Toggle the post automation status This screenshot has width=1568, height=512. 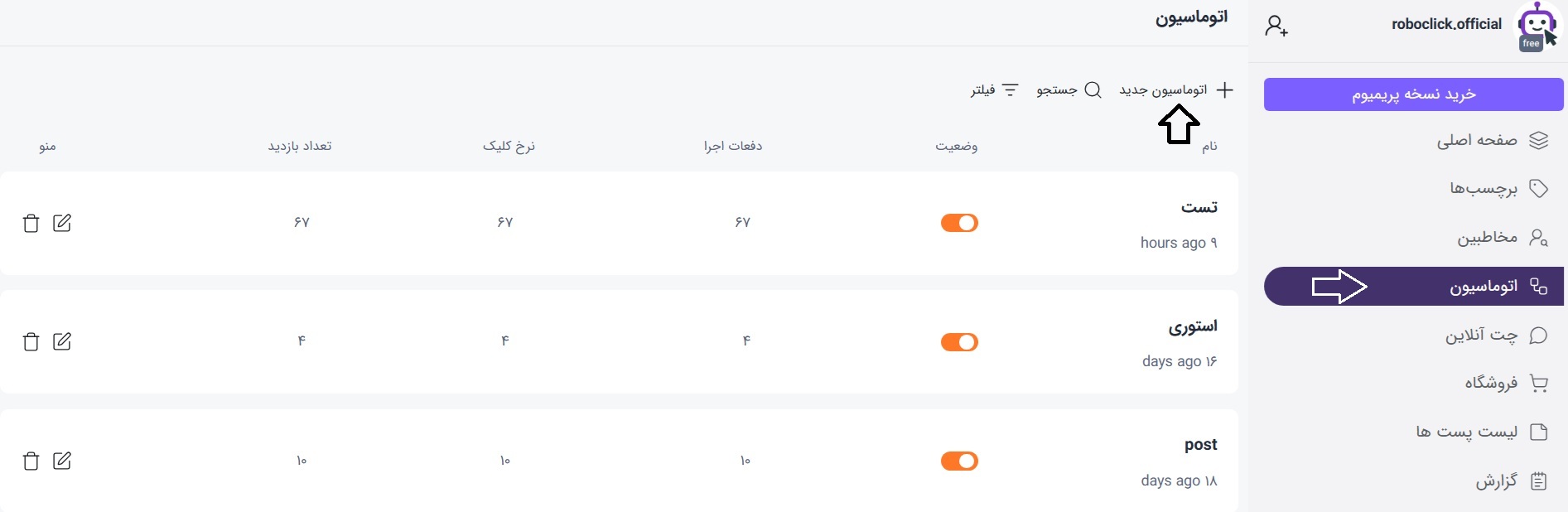[x=959, y=461]
